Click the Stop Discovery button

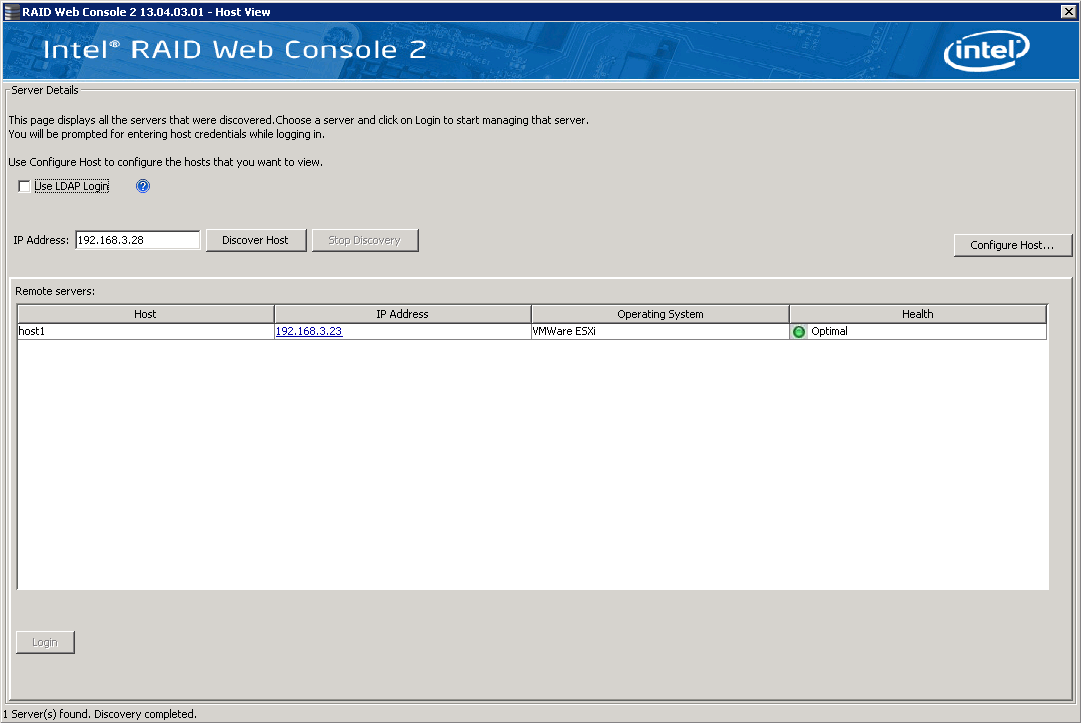(365, 240)
